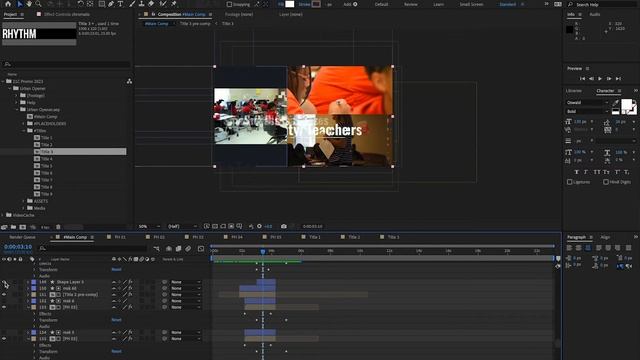
Task: Select the Zoom magnifier tool
Action: (x=38, y=4)
